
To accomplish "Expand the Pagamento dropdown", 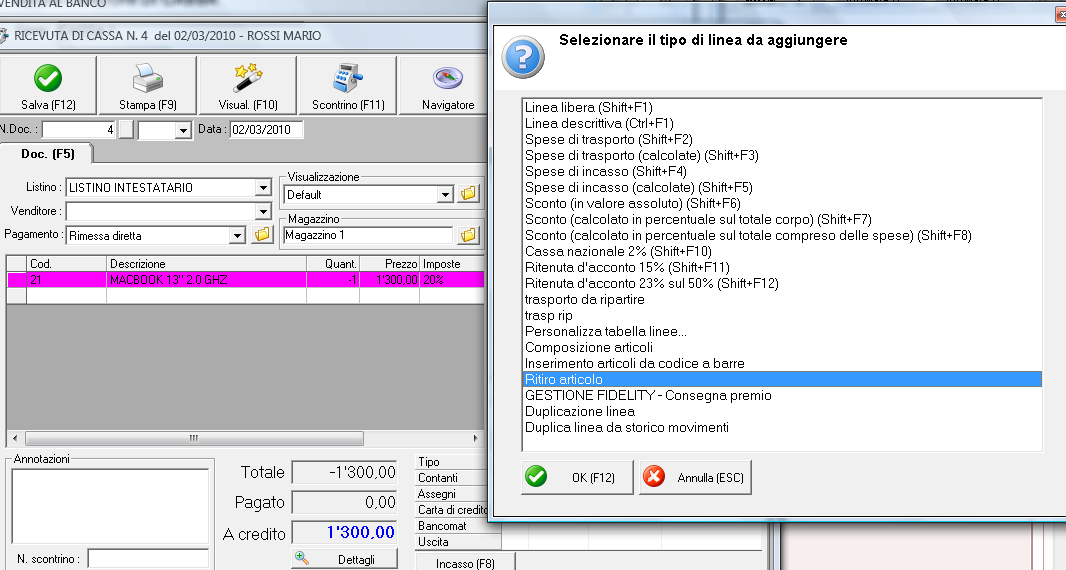I will (237, 235).
